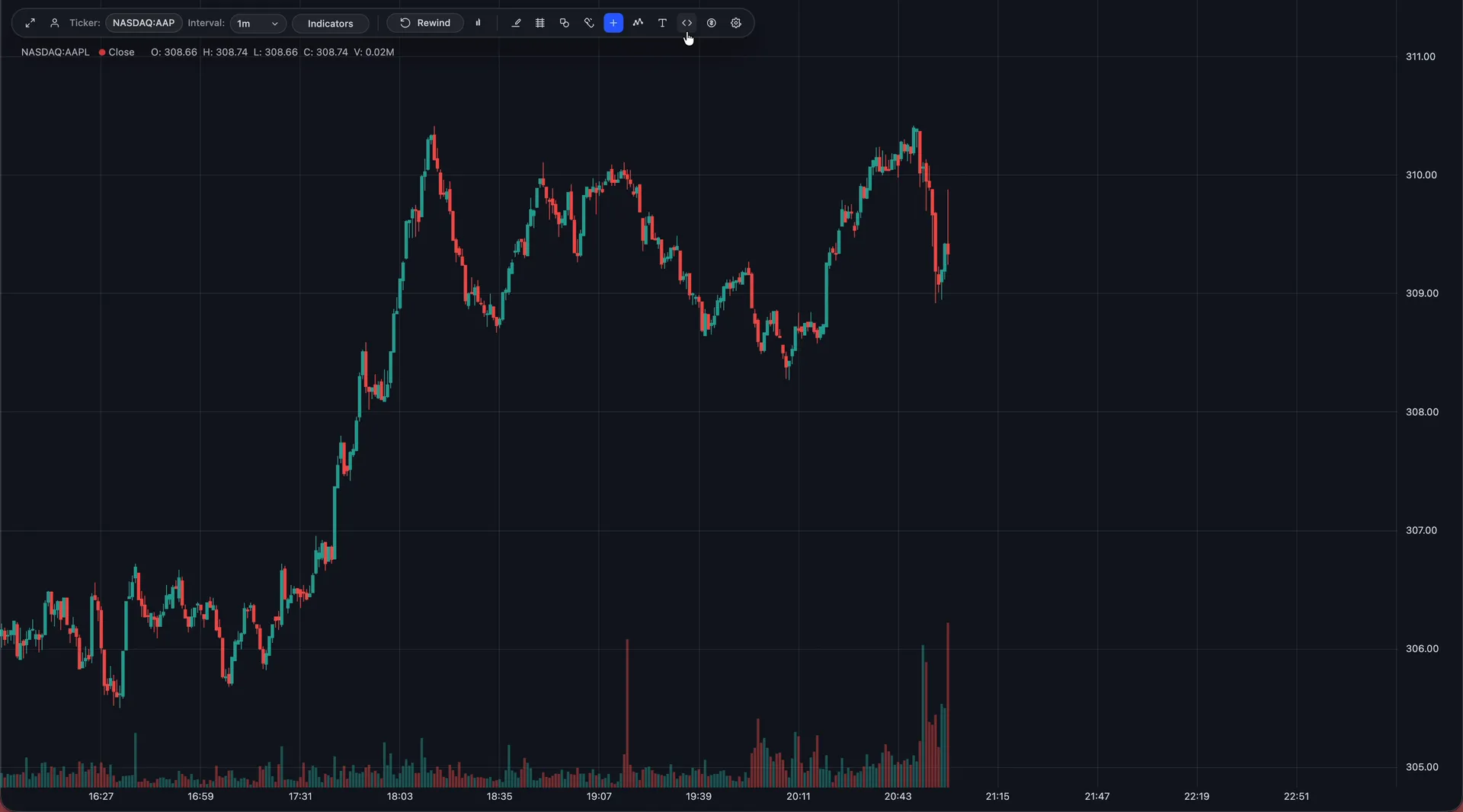Toggle the red Close series indicator
The width and height of the screenshot is (1463, 812).
[117, 53]
